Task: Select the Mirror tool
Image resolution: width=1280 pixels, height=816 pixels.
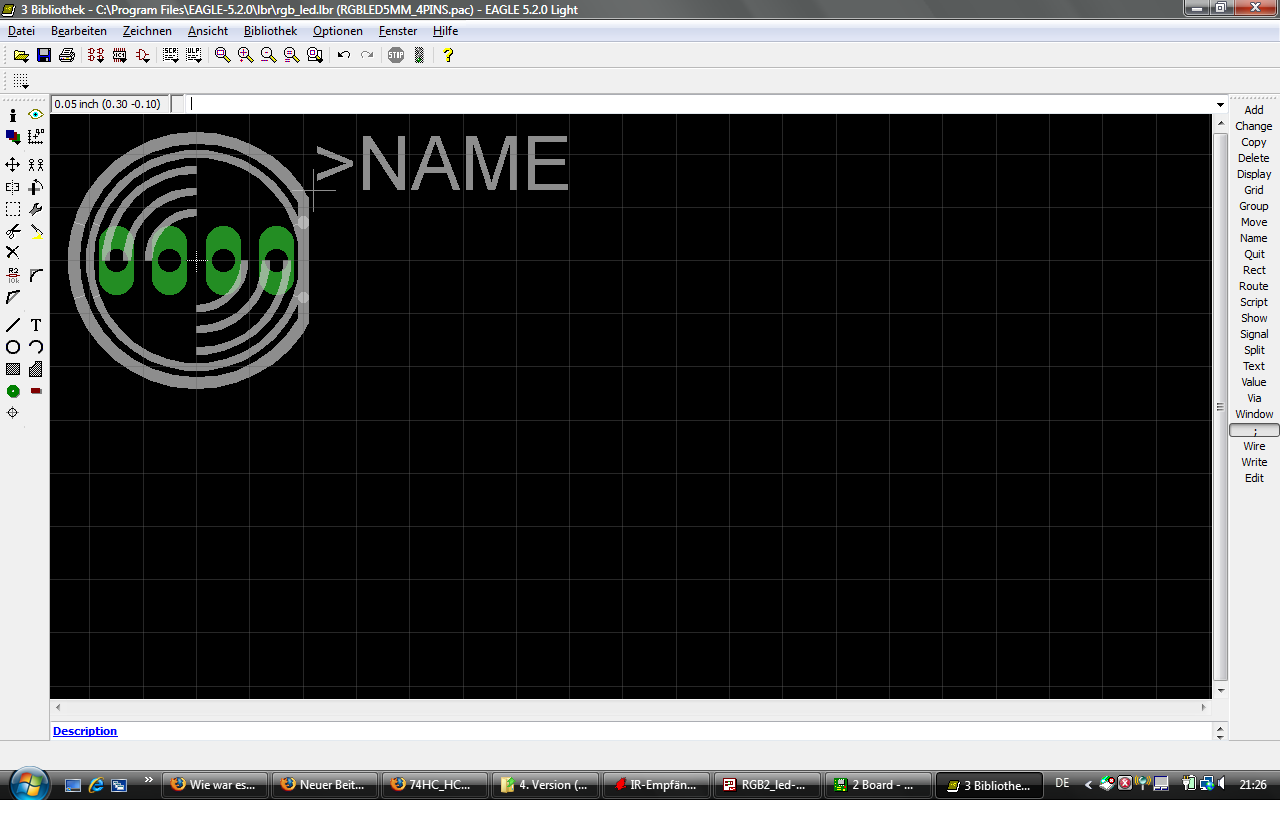Action: (13, 187)
